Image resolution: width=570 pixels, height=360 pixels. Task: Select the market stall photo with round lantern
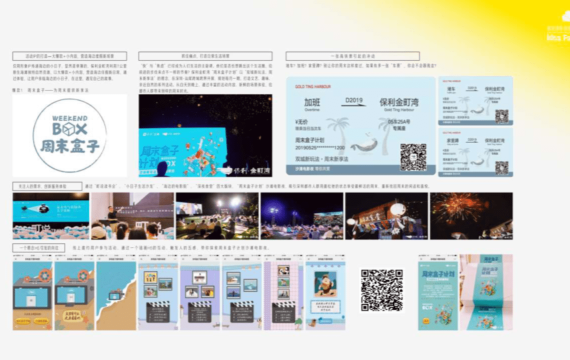386,216
